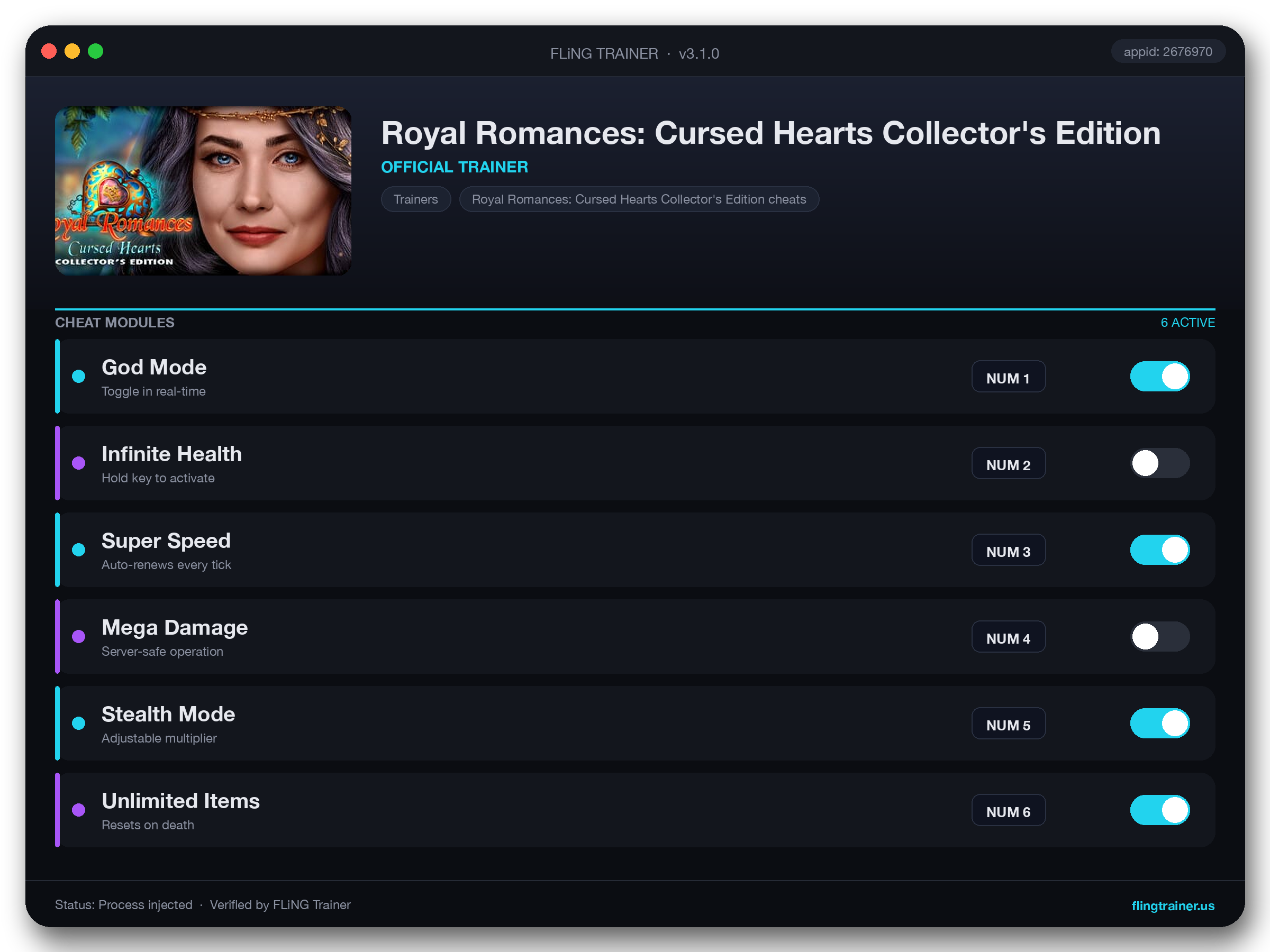Click the CHEAT MODULES heading
Image resolution: width=1270 pixels, height=952 pixels.
pyautogui.click(x=115, y=323)
